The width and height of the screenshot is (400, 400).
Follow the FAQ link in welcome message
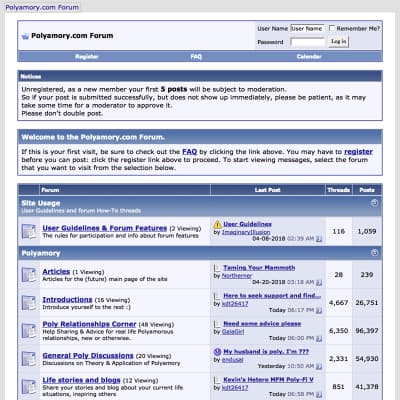(x=189, y=152)
